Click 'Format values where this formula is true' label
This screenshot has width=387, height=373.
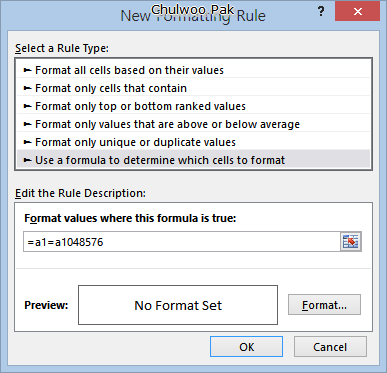pos(130,218)
